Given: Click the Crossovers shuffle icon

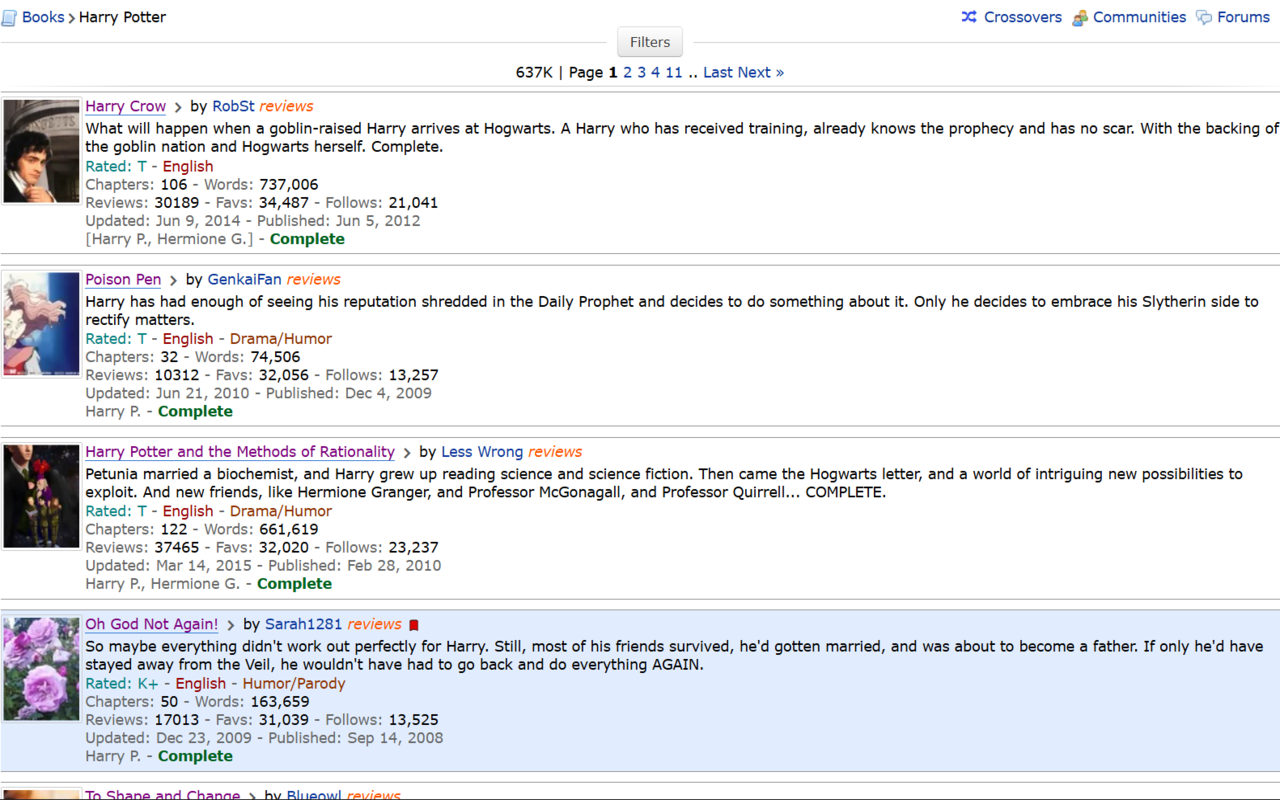Looking at the screenshot, I should 969,17.
